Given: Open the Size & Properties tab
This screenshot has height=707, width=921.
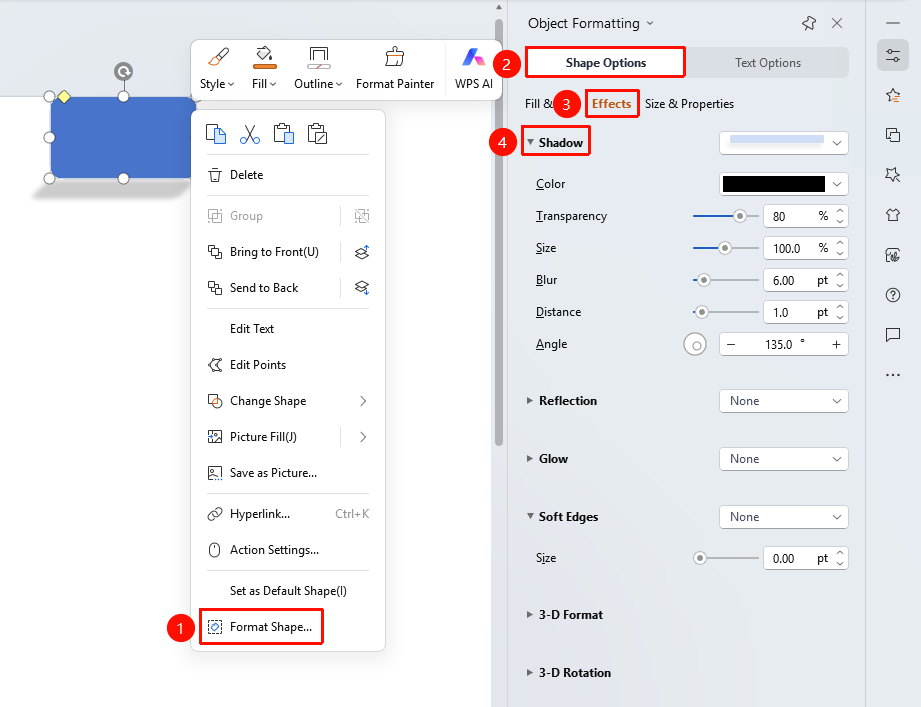Looking at the screenshot, I should tap(689, 104).
